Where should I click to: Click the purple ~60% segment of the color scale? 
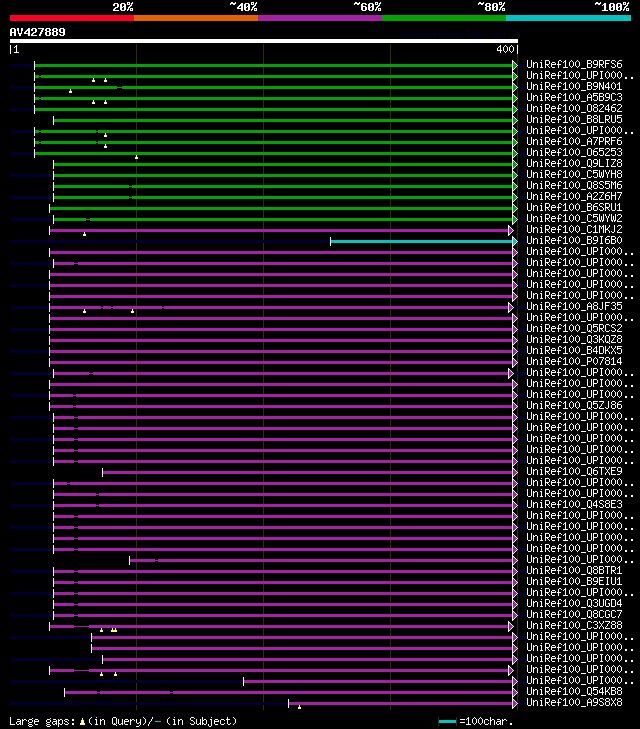tap(320, 18)
